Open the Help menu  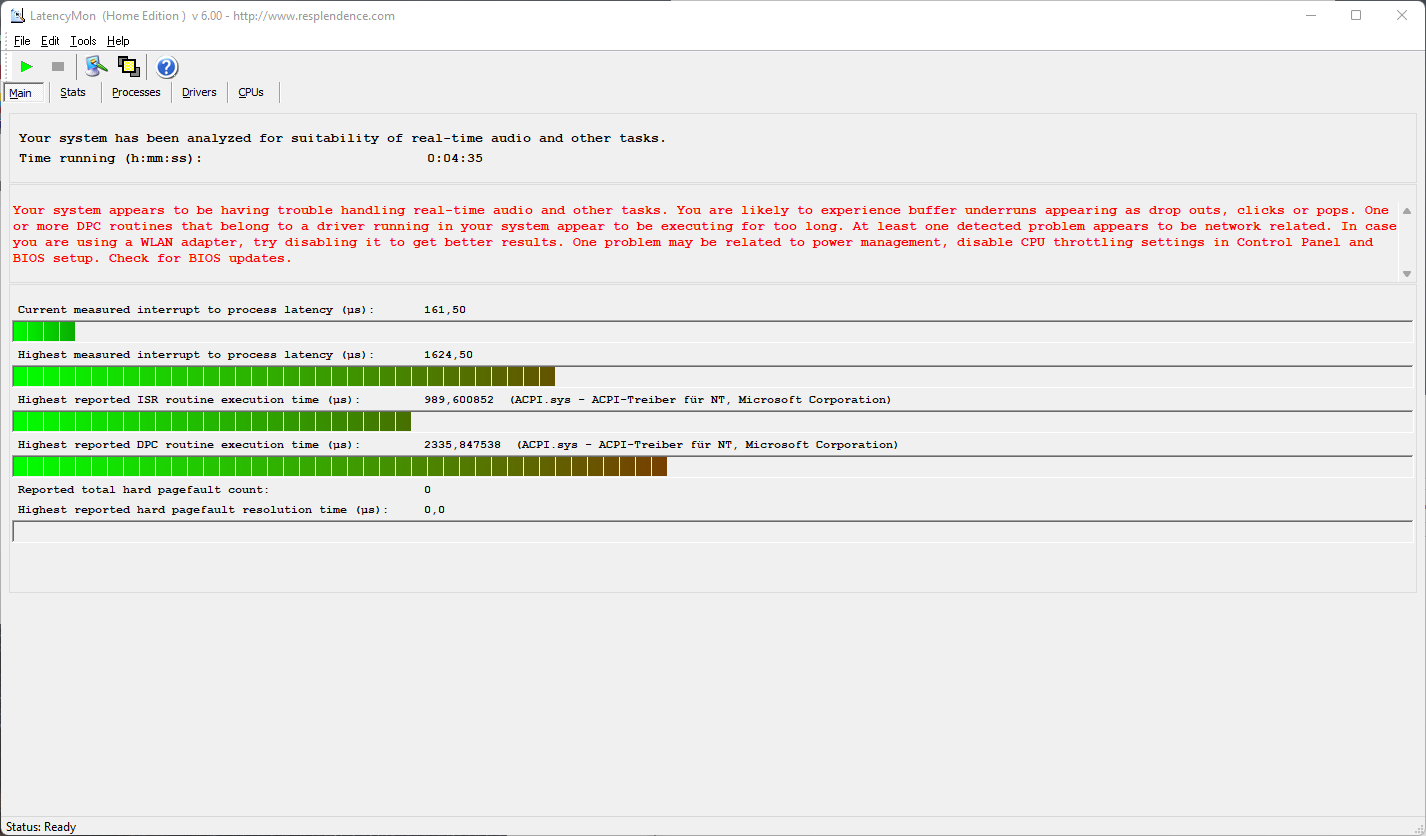pyautogui.click(x=118, y=41)
